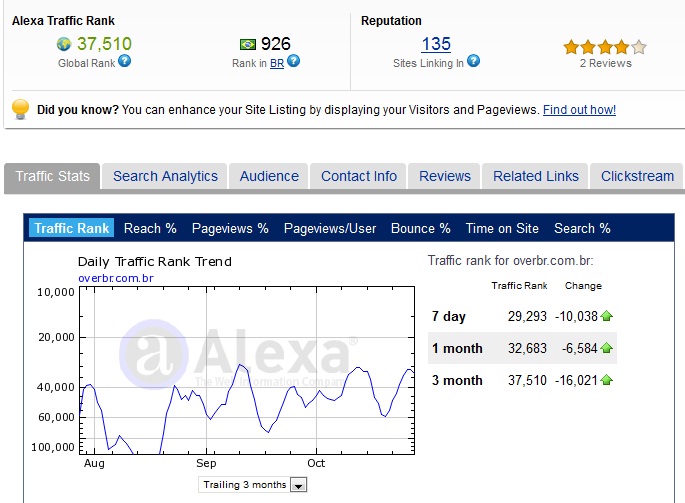The image size is (685, 503).
Task: Select Bounce % metric
Action: [420, 228]
